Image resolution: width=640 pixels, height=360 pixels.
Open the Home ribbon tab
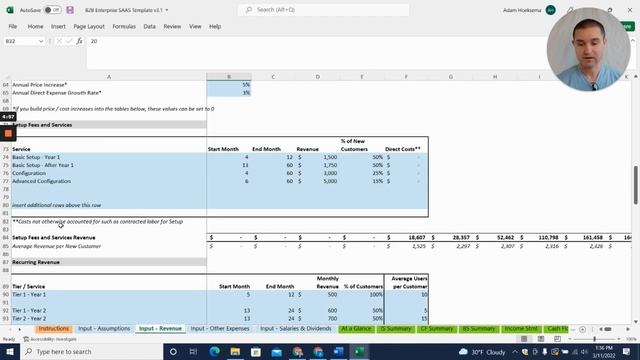(36, 27)
